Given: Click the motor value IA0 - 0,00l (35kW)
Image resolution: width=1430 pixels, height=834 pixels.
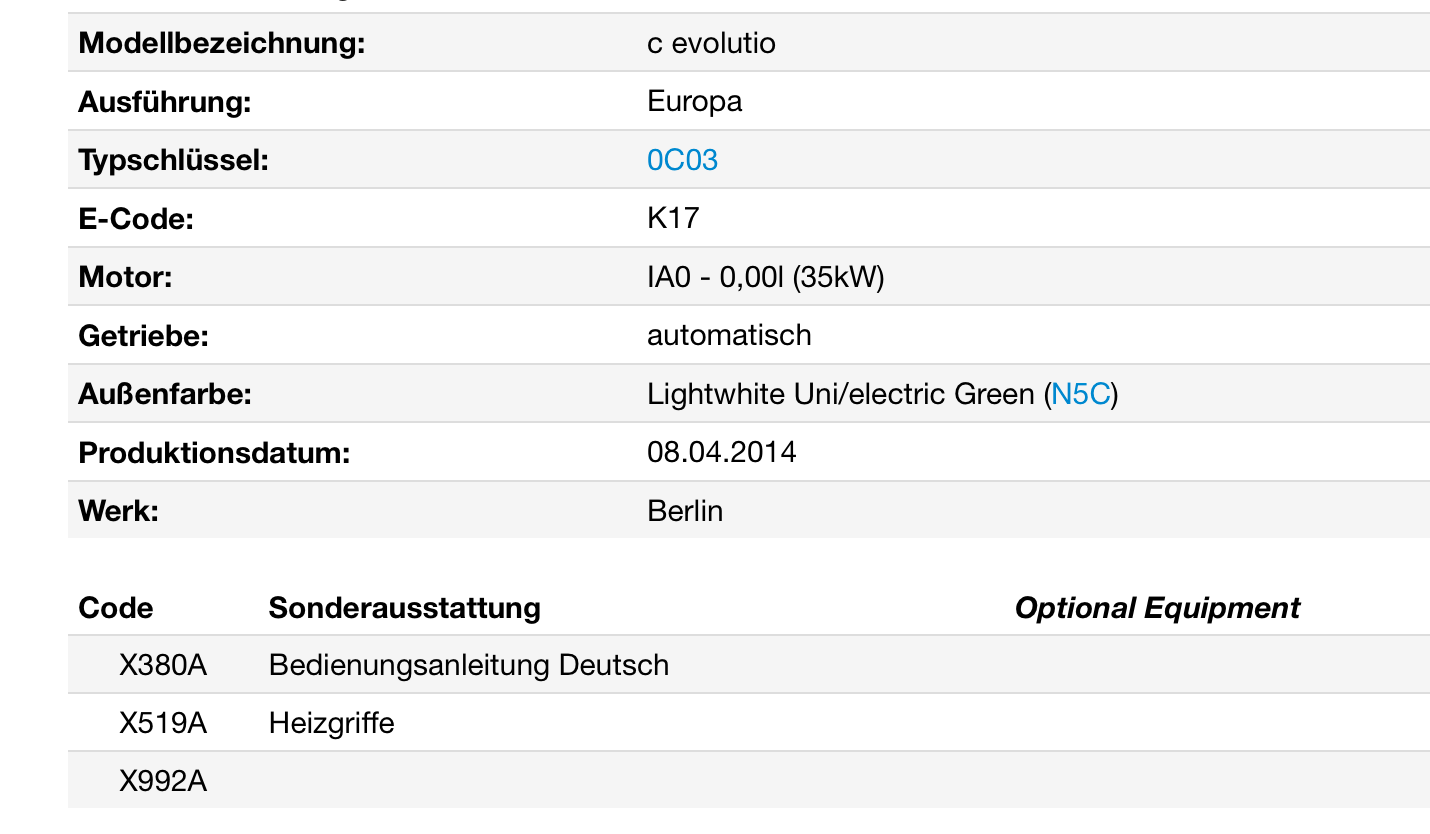Looking at the screenshot, I should pos(765,277).
